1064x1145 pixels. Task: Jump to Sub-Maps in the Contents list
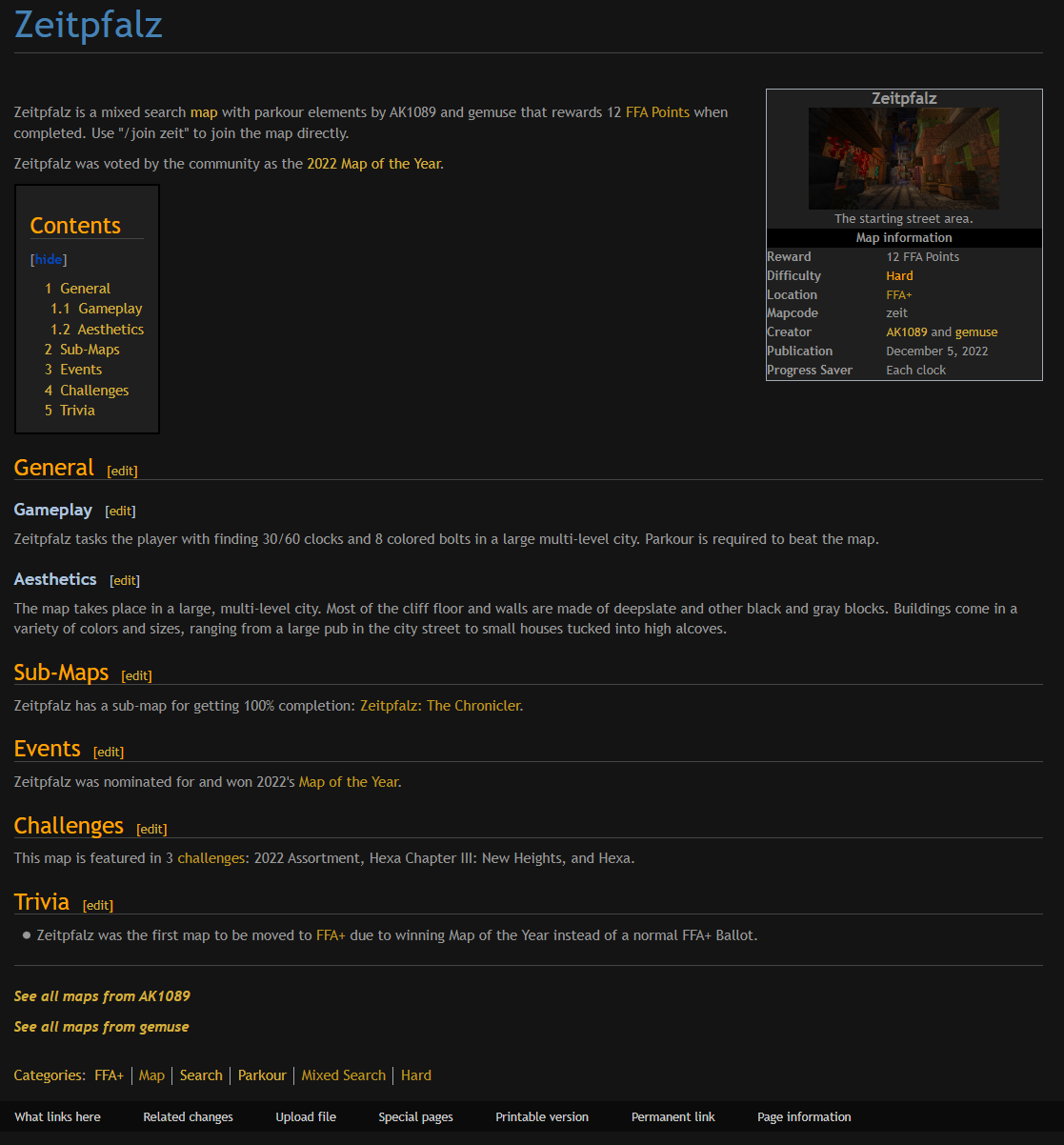coord(82,350)
